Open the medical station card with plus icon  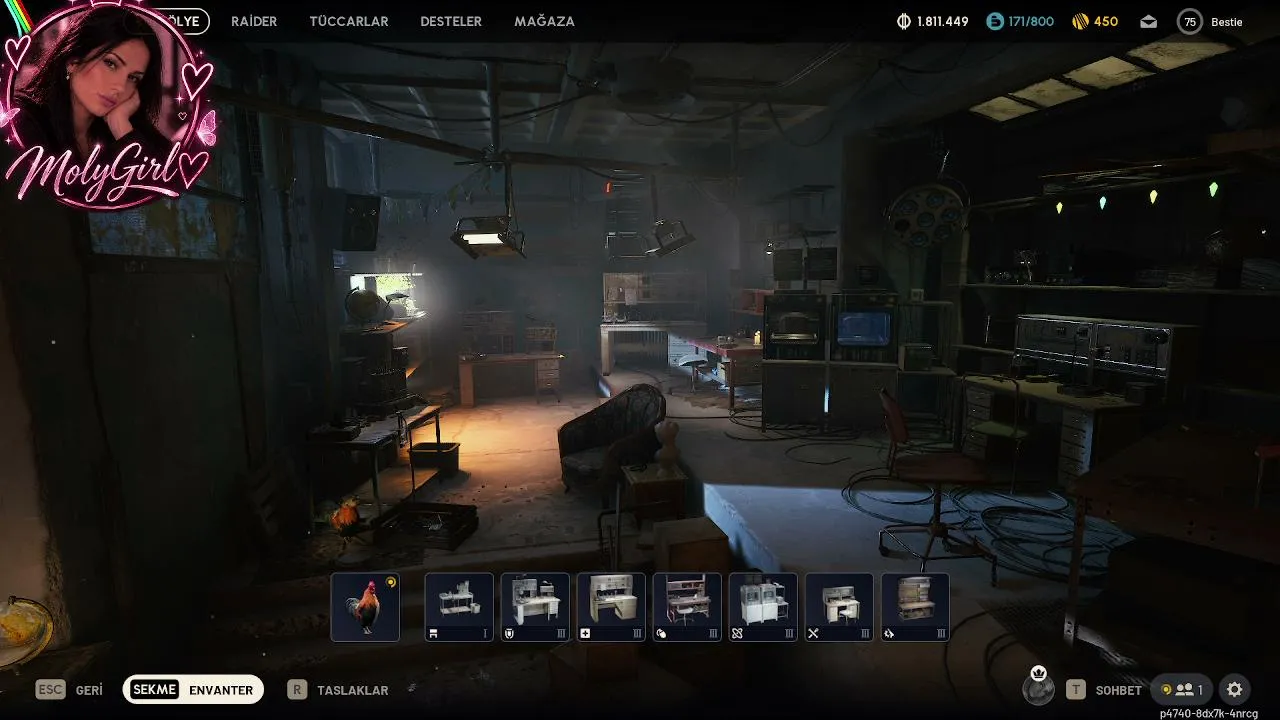[611, 607]
